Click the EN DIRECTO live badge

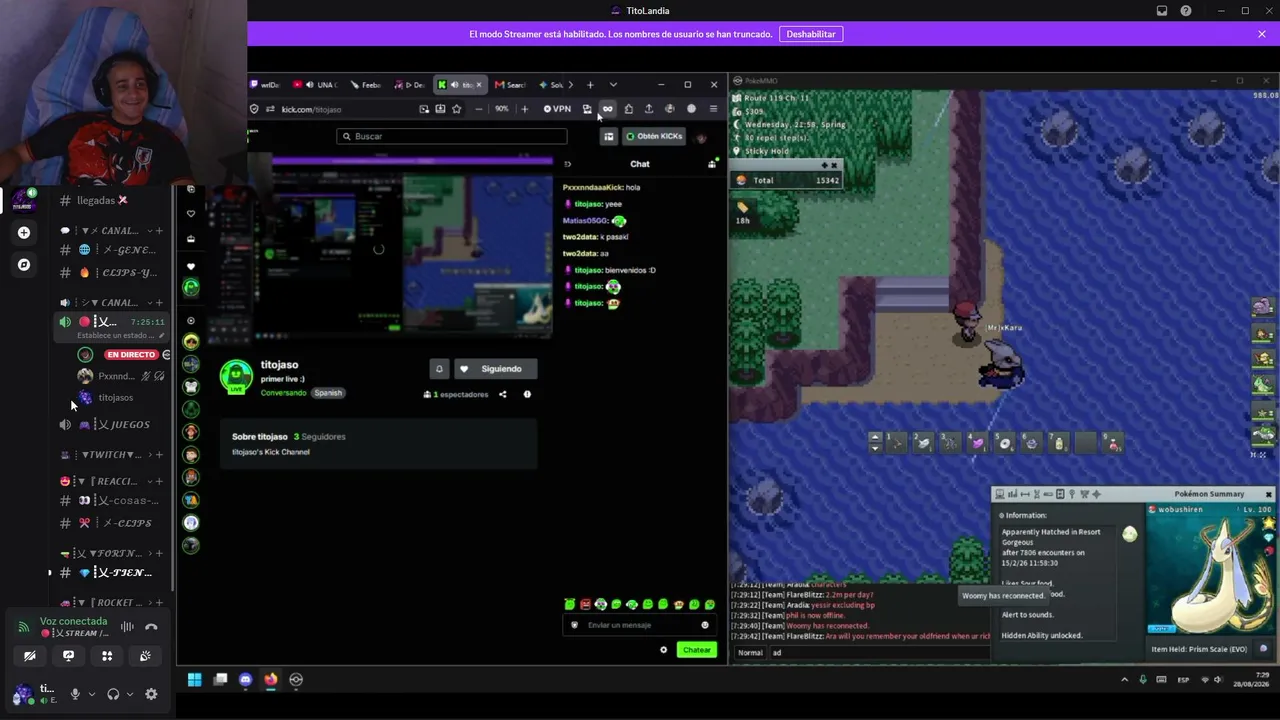131,355
